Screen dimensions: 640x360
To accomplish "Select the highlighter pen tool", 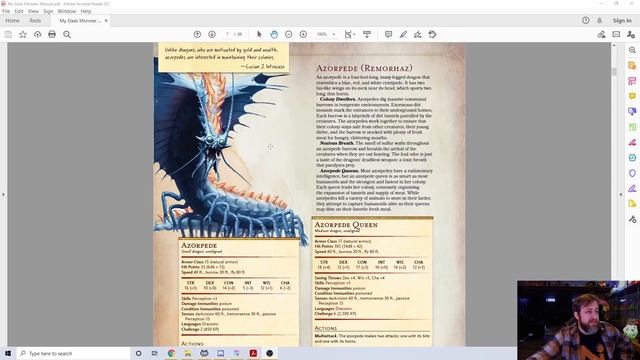I will 403,35.
